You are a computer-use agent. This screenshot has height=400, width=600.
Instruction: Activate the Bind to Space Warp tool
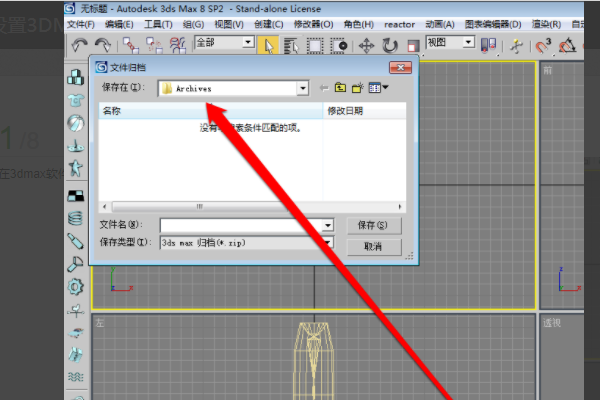coord(178,46)
